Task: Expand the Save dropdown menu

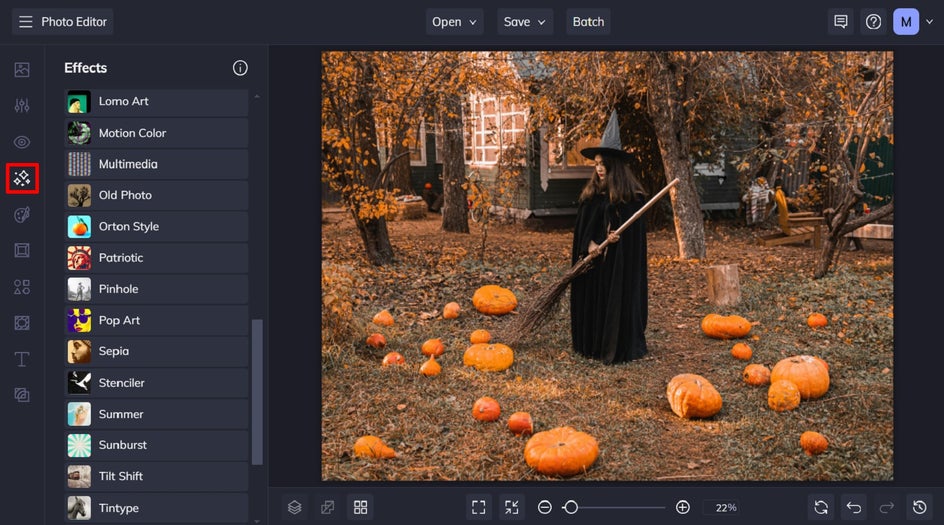Action: click(525, 22)
